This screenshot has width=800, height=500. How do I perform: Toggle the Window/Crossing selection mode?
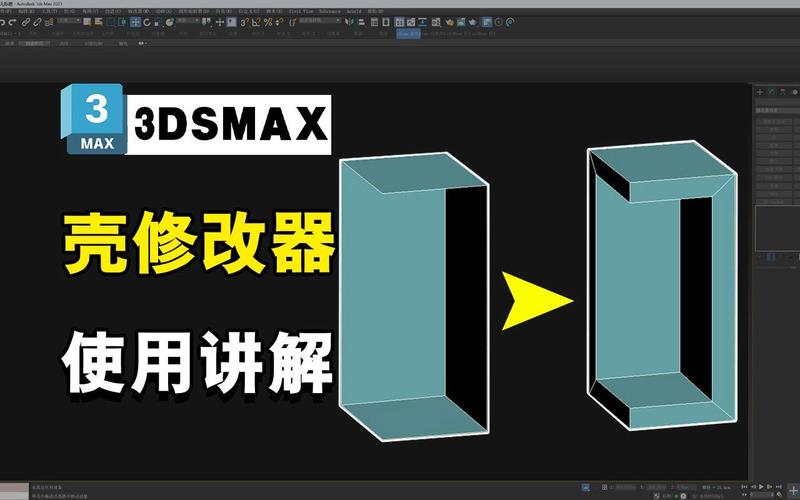coord(122,22)
